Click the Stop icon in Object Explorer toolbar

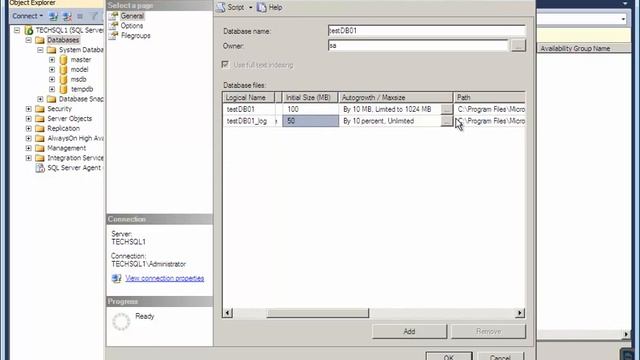tap(80, 16)
